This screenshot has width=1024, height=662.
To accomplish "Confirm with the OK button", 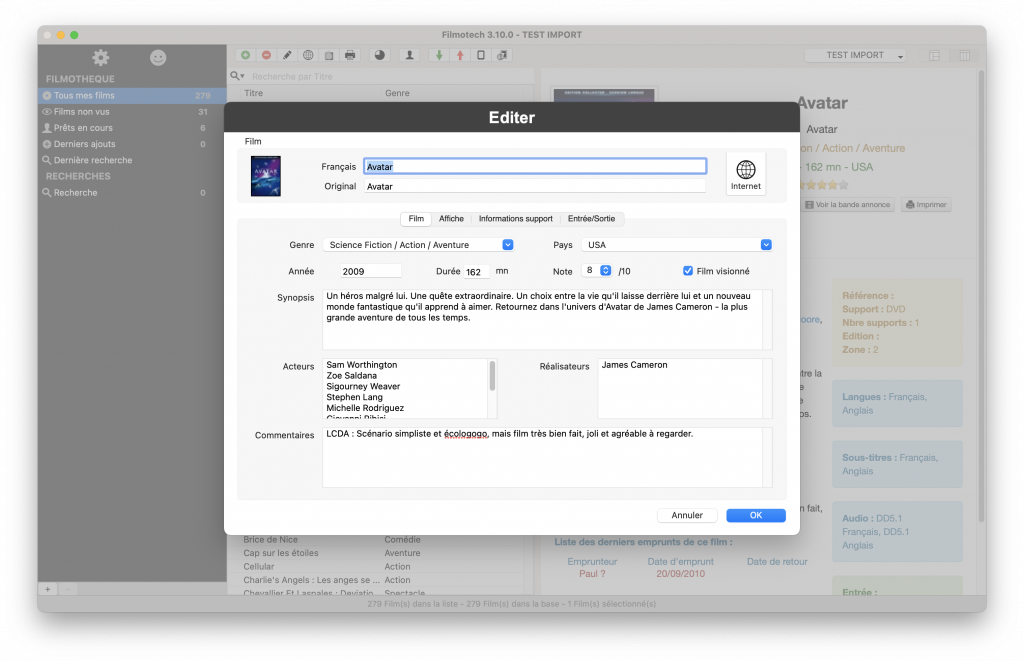I will (755, 516).
